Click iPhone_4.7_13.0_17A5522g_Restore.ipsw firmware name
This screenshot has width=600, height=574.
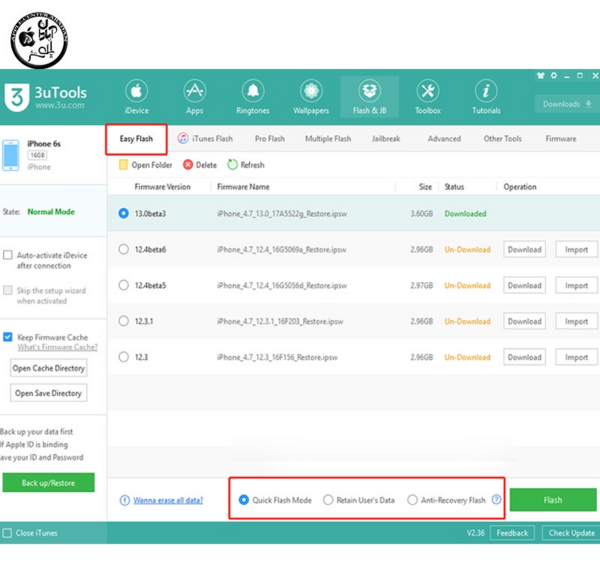pos(282,214)
